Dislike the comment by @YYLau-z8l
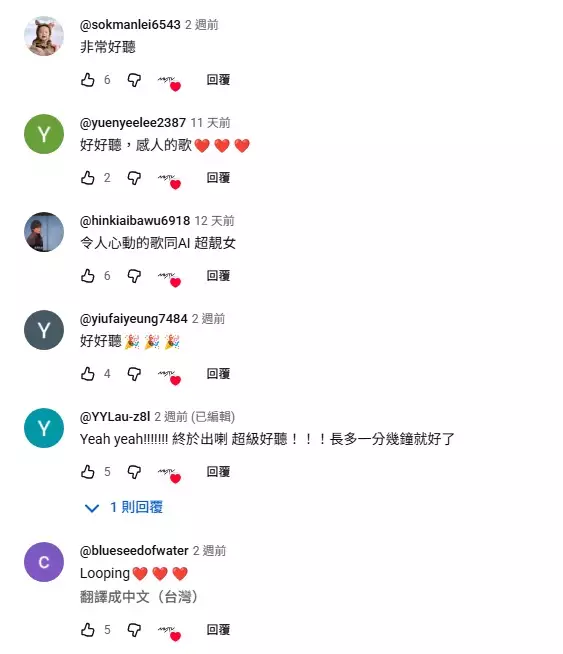The image size is (563, 654). (x=134, y=472)
